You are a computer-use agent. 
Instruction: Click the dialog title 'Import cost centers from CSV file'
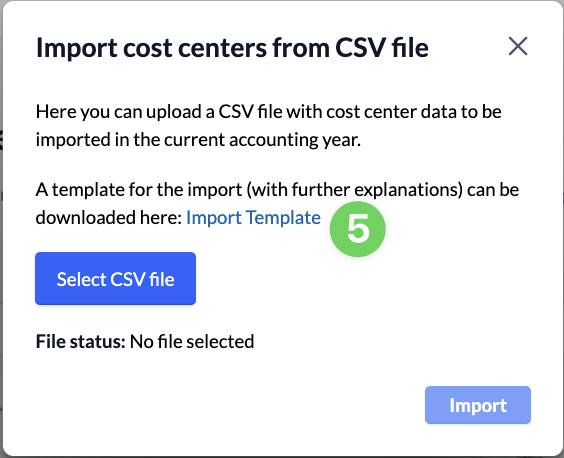click(232, 47)
